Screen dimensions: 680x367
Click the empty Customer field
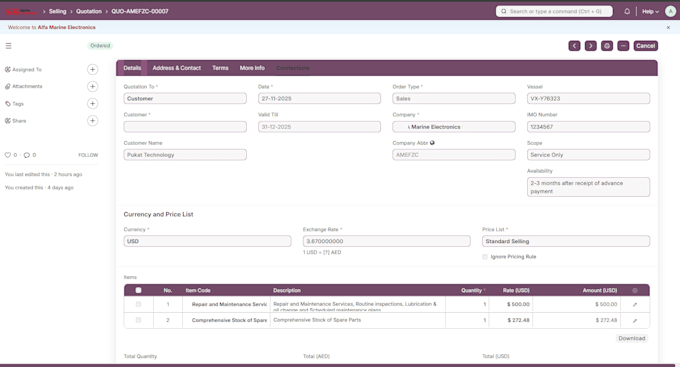pyautogui.click(x=185, y=127)
